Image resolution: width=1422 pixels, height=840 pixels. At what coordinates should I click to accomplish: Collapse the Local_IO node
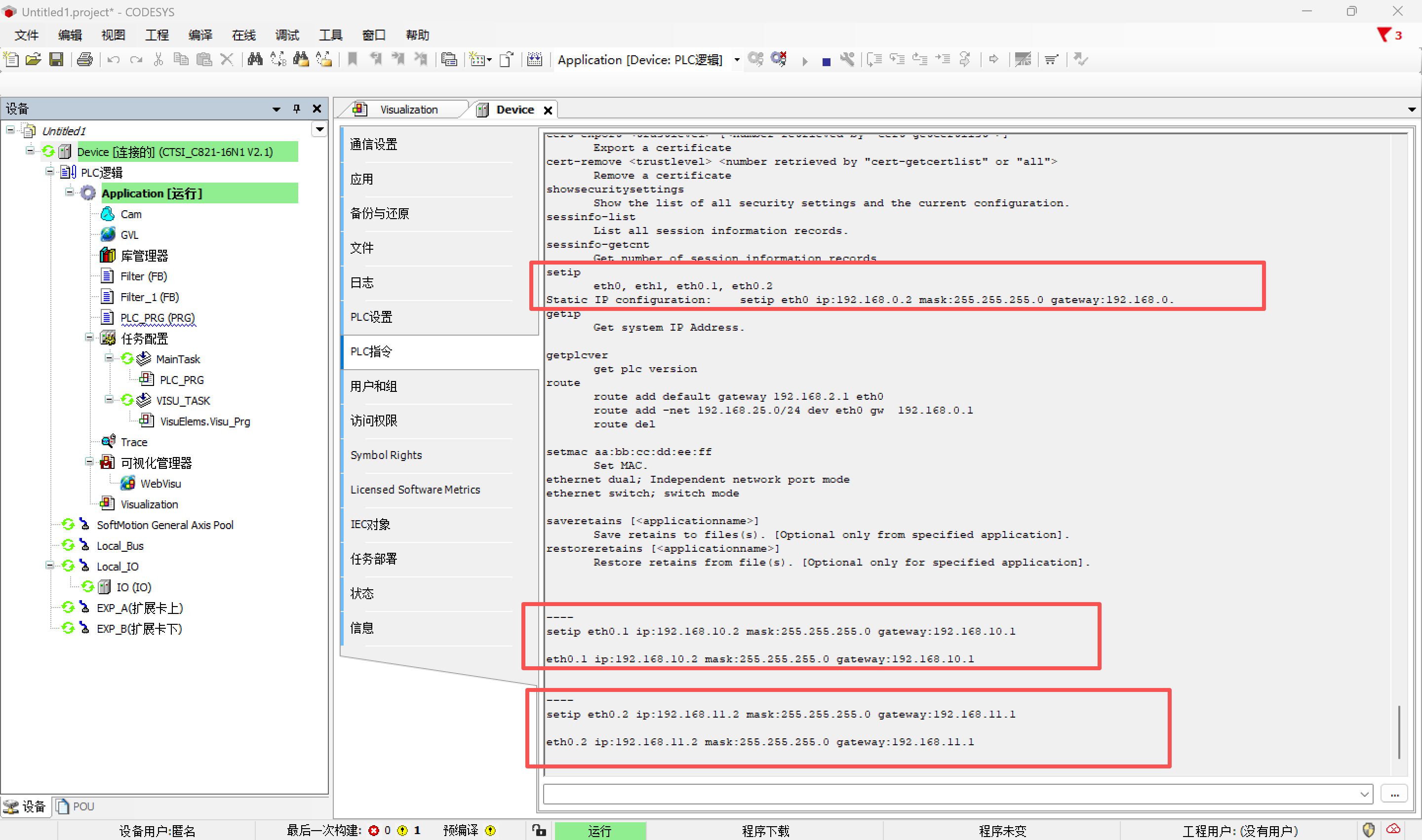(50, 566)
